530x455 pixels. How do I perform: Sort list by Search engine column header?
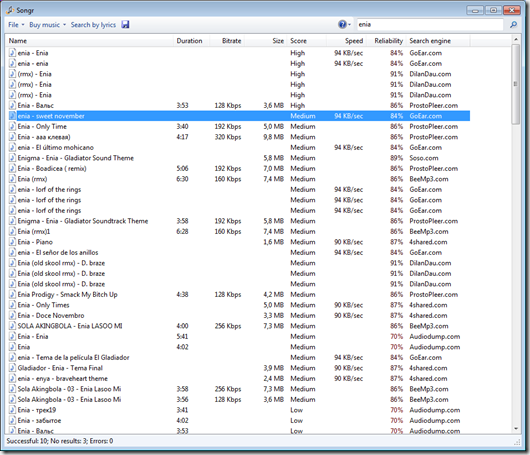click(x=438, y=41)
